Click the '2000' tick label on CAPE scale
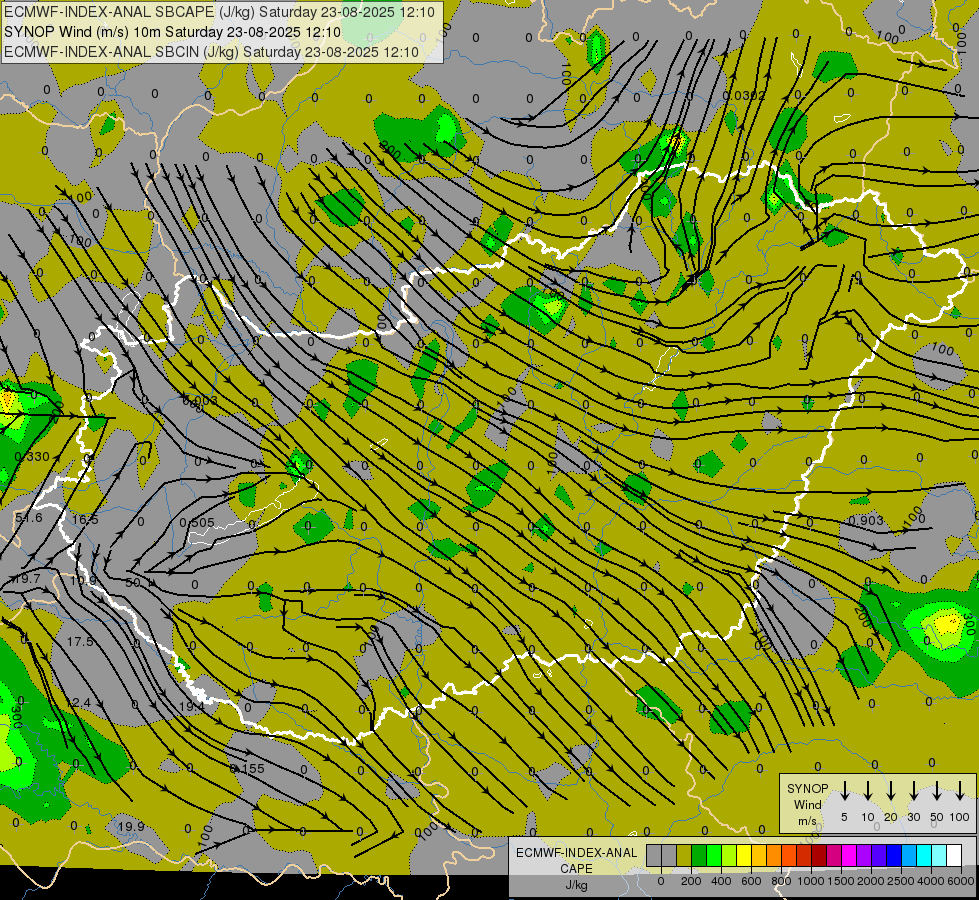 871,881
